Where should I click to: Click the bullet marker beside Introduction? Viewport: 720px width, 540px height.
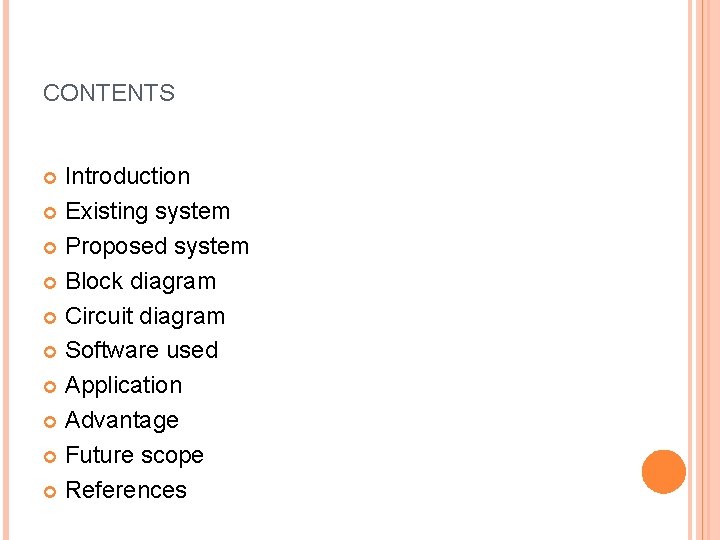pyautogui.click(x=50, y=178)
